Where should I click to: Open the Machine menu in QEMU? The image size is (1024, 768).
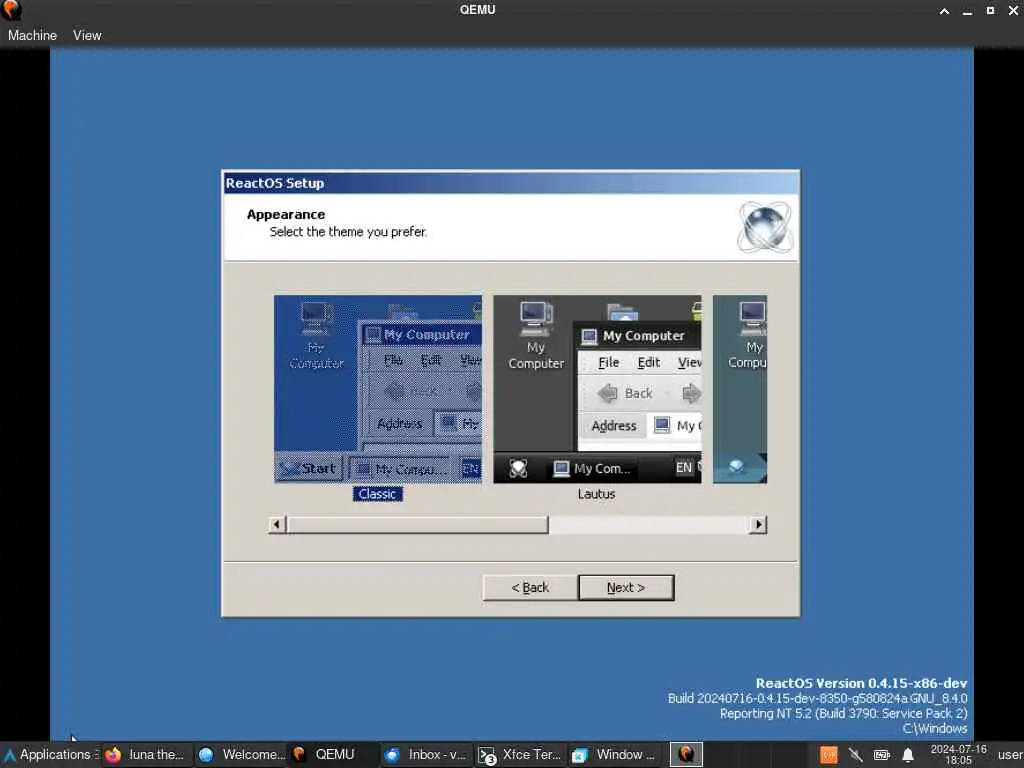(32, 35)
